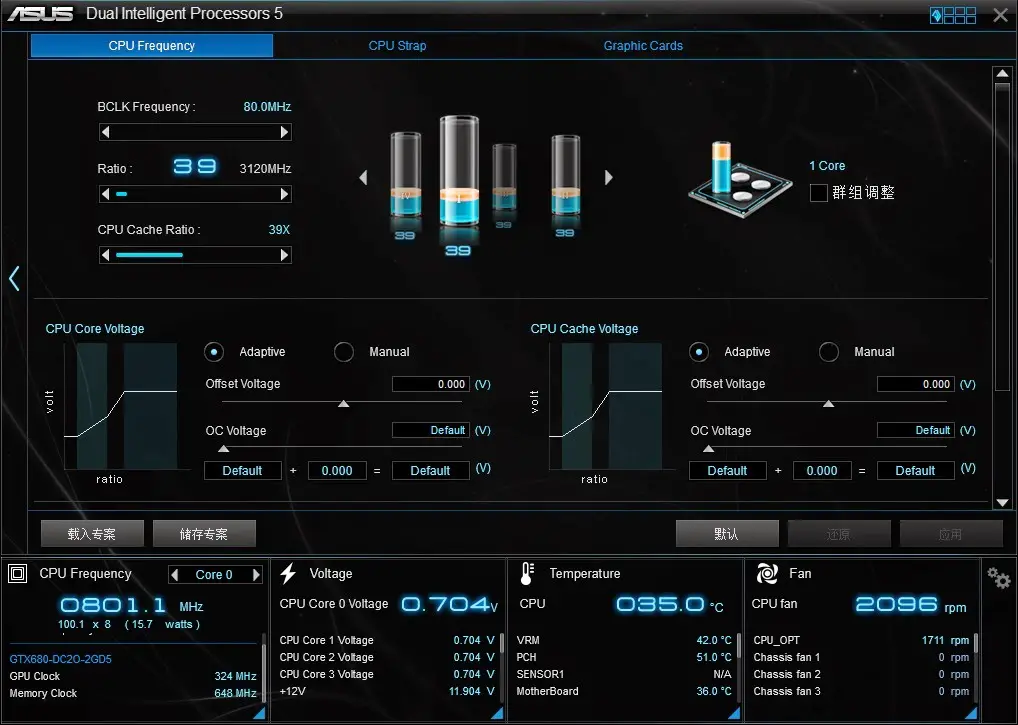This screenshot has height=725, width=1018.
Task: Expand the Voltage panel using its corner triangle
Action: pos(497,713)
